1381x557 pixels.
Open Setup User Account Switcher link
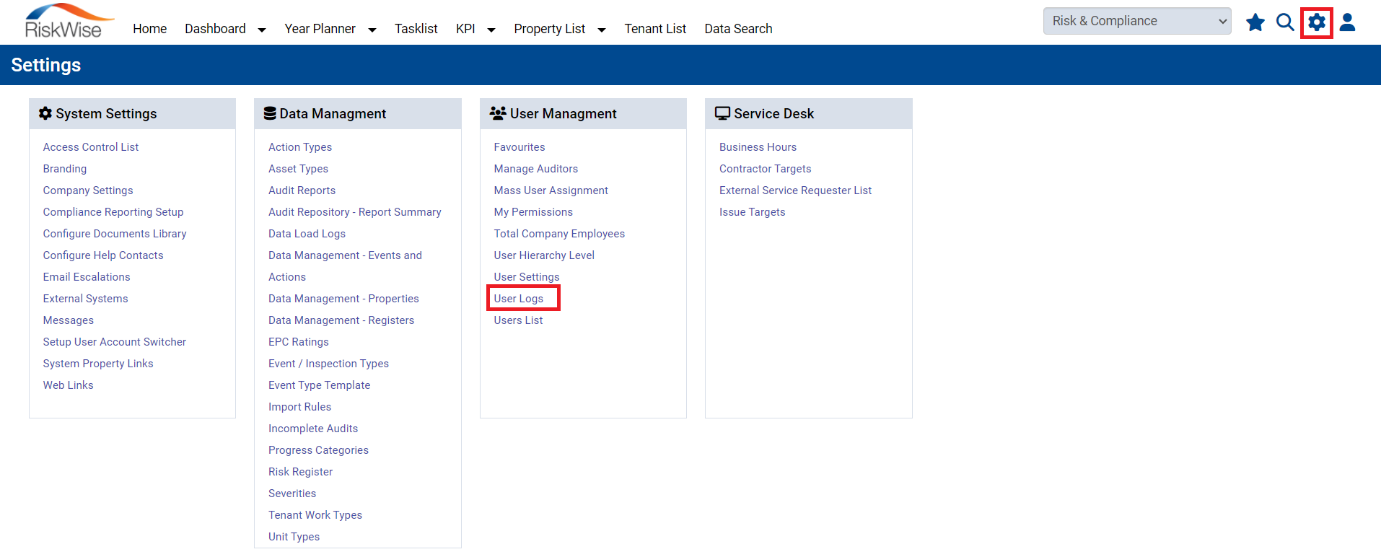pyautogui.click(x=115, y=342)
